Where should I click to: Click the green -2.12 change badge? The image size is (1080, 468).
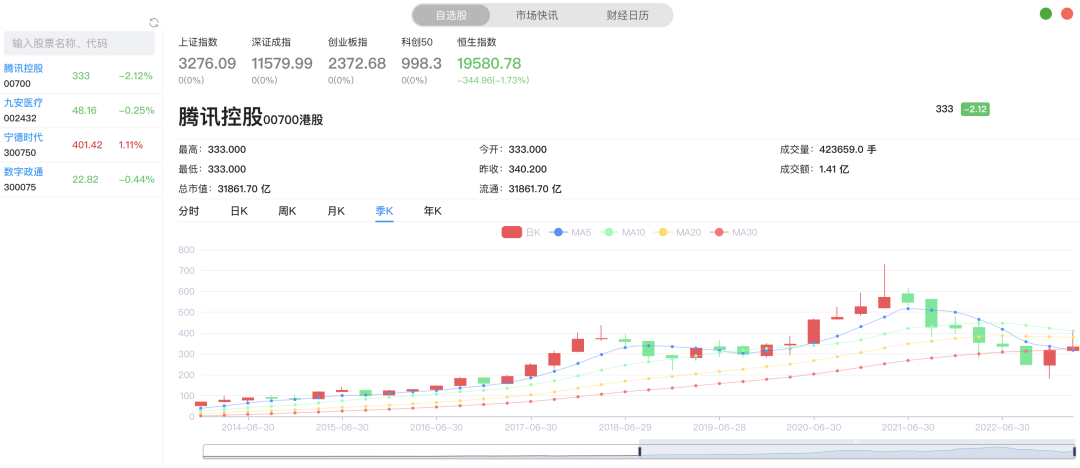point(975,109)
